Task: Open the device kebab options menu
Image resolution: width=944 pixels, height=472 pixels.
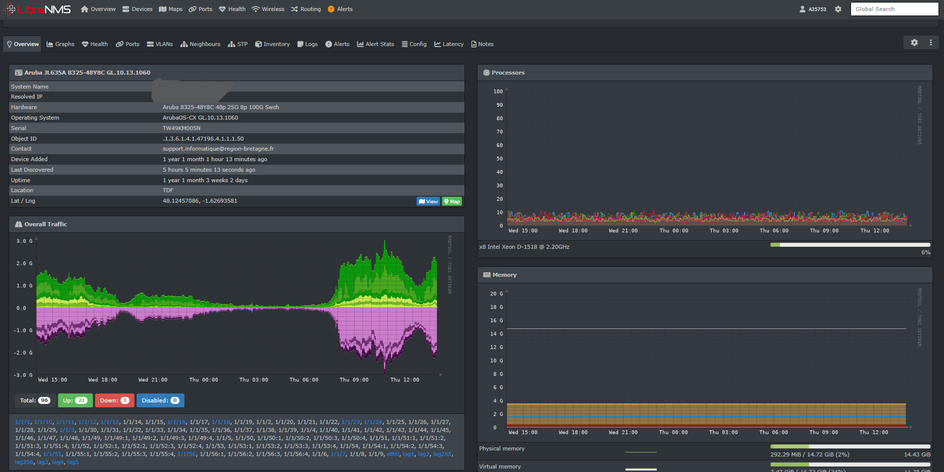Action: [x=931, y=43]
